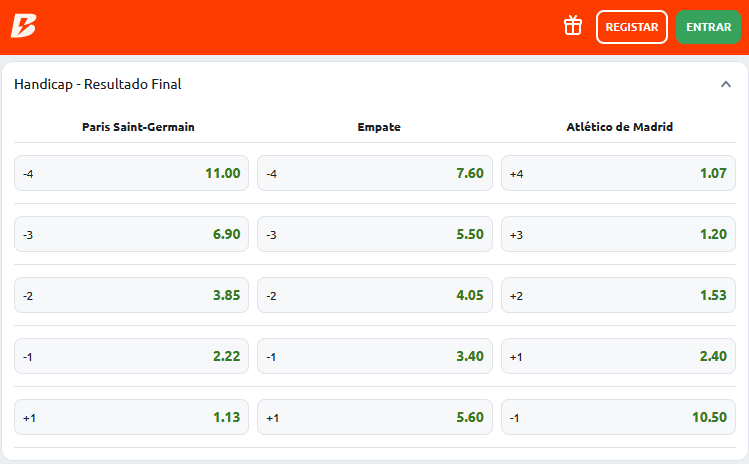The height and width of the screenshot is (464, 749).
Task: Select Empate -2 at 4.05
Action: (374, 295)
